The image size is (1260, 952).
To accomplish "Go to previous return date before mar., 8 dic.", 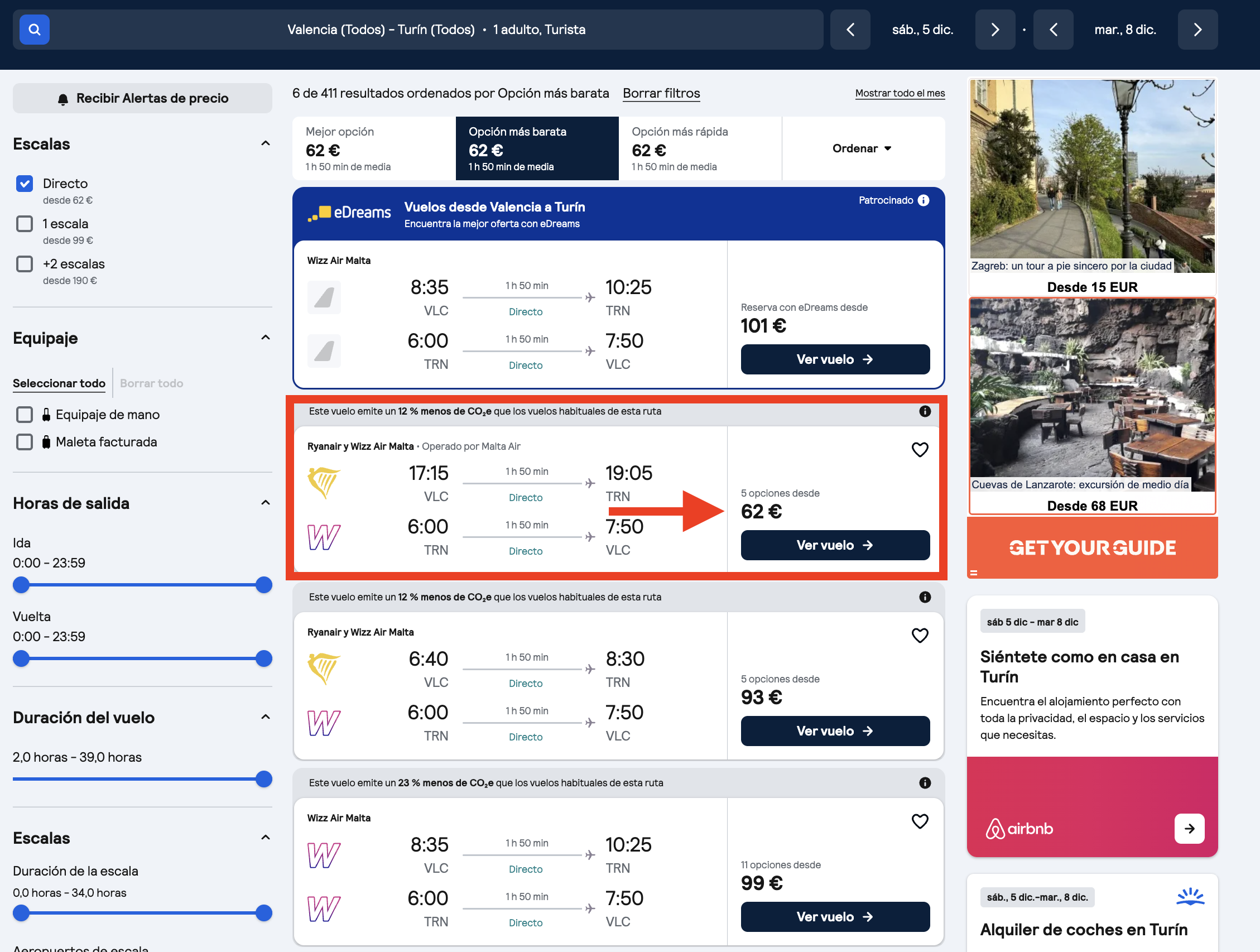I will tap(1052, 30).
